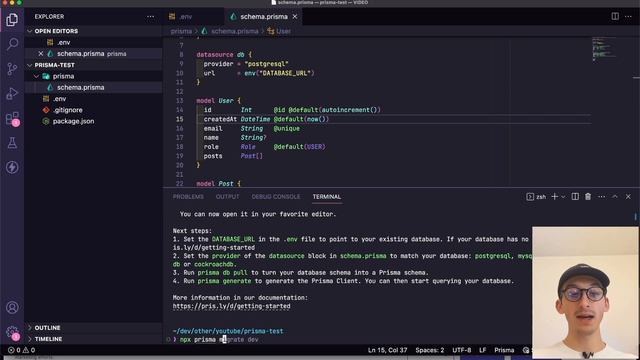Open the Testing flask view
This screenshot has width=640, height=360.
pos(12,143)
